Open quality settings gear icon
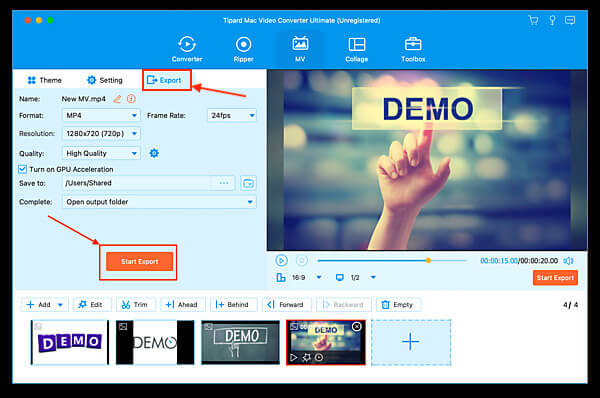This screenshot has height=398, width=600. pyautogui.click(x=154, y=153)
